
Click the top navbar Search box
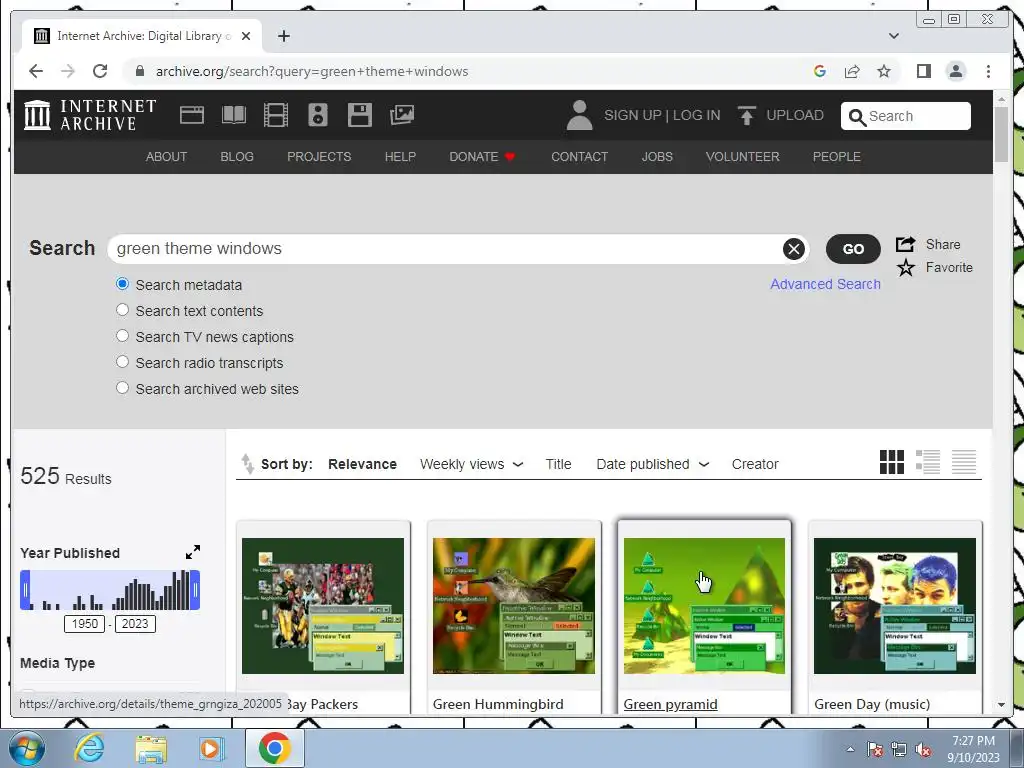tap(905, 116)
